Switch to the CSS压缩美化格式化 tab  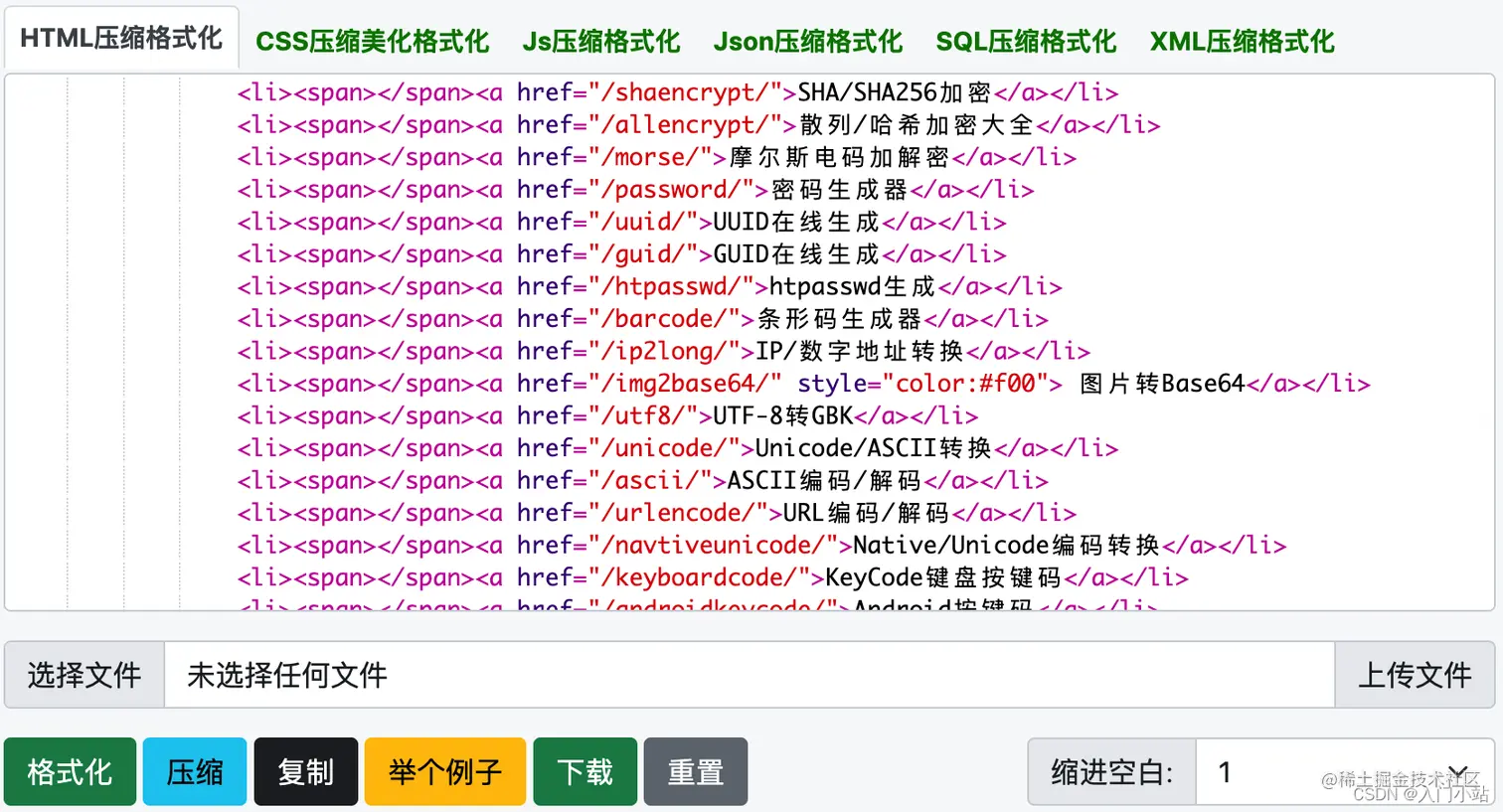[372, 41]
